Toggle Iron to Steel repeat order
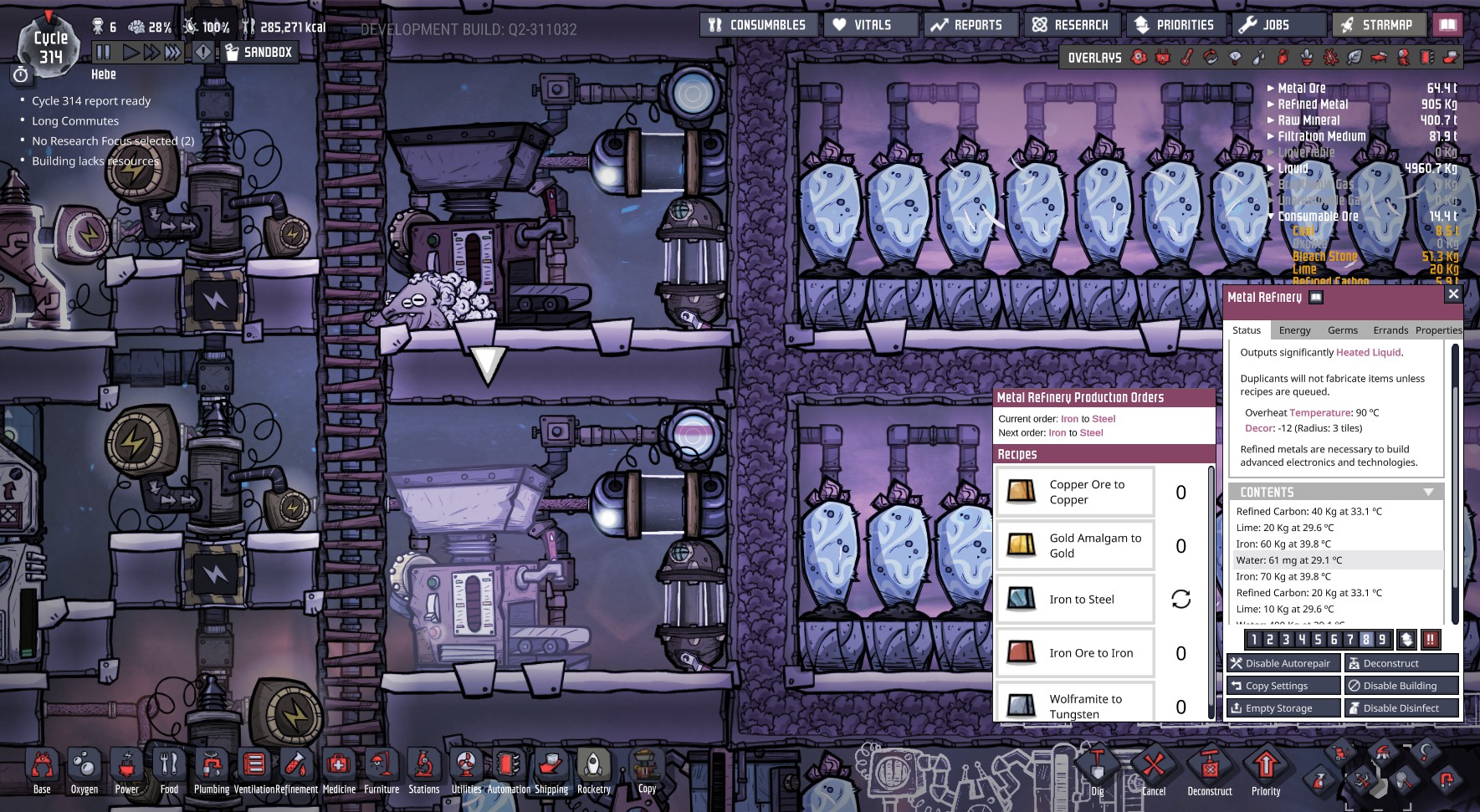 tap(1180, 599)
